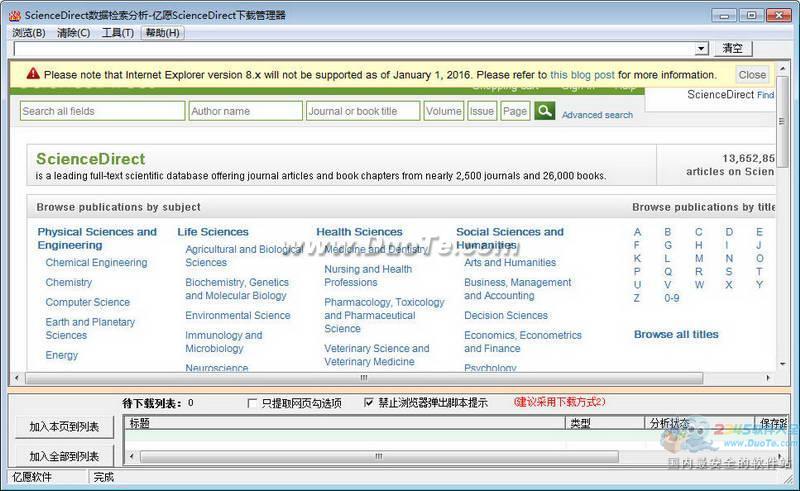Open Nursing and Health Professions link

pos(368,276)
